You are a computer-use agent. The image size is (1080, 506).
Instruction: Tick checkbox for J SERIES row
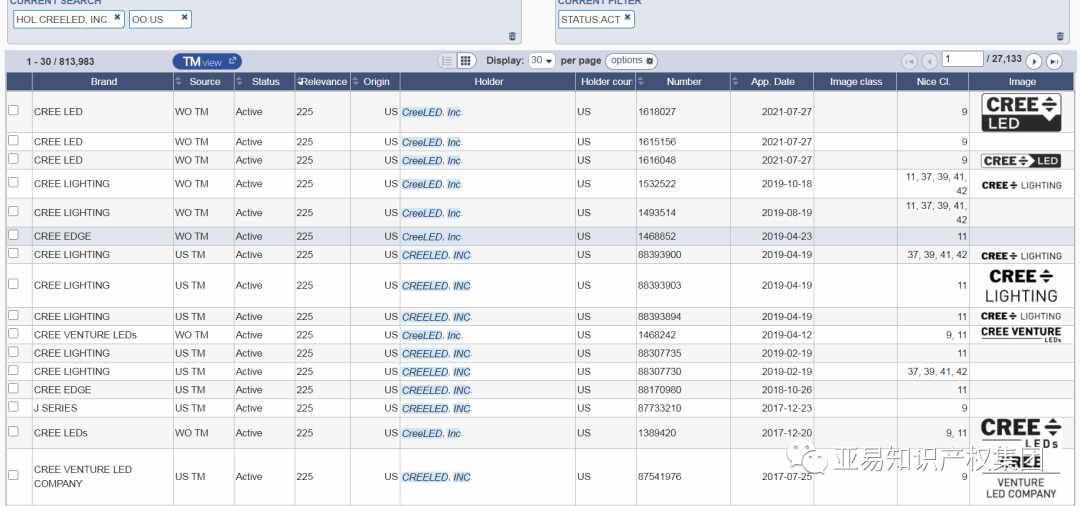point(13,407)
